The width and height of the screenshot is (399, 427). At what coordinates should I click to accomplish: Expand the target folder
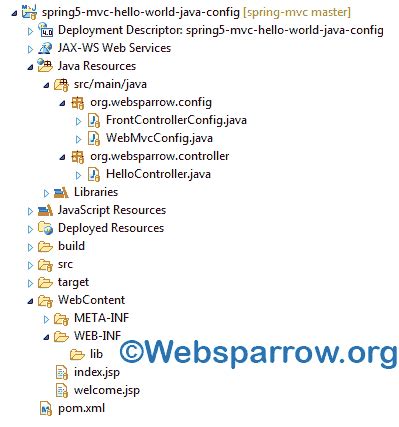tap(30, 283)
